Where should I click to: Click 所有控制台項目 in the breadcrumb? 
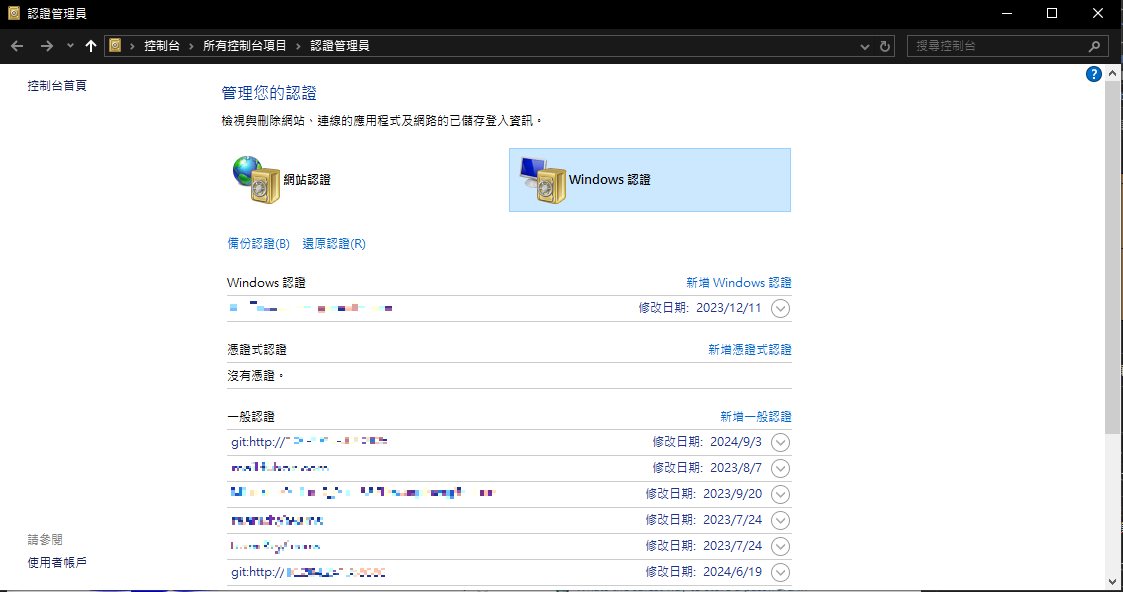tap(244, 46)
